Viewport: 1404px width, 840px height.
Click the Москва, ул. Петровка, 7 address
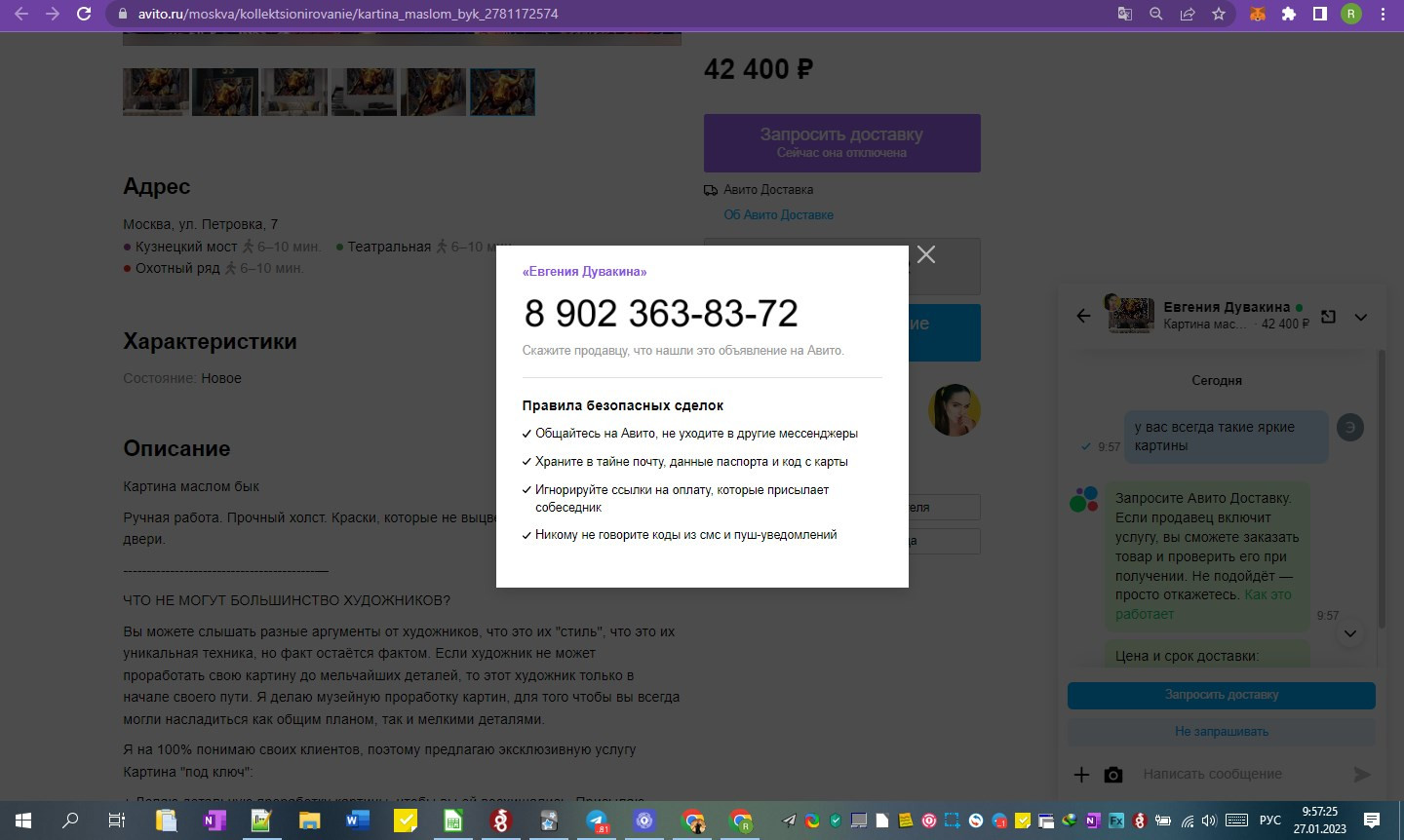coord(201,224)
